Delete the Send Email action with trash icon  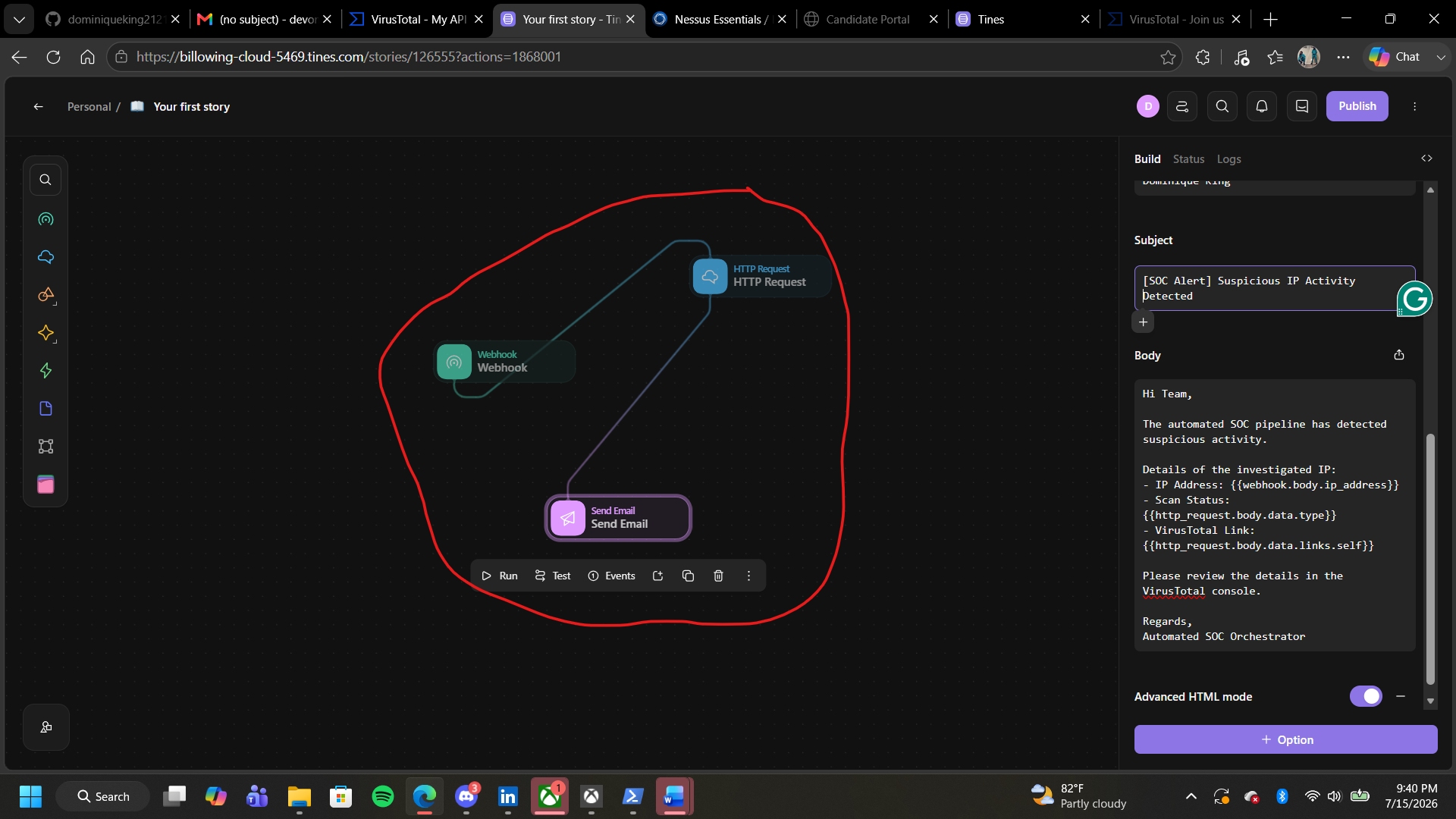pyautogui.click(x=718, y=576)
